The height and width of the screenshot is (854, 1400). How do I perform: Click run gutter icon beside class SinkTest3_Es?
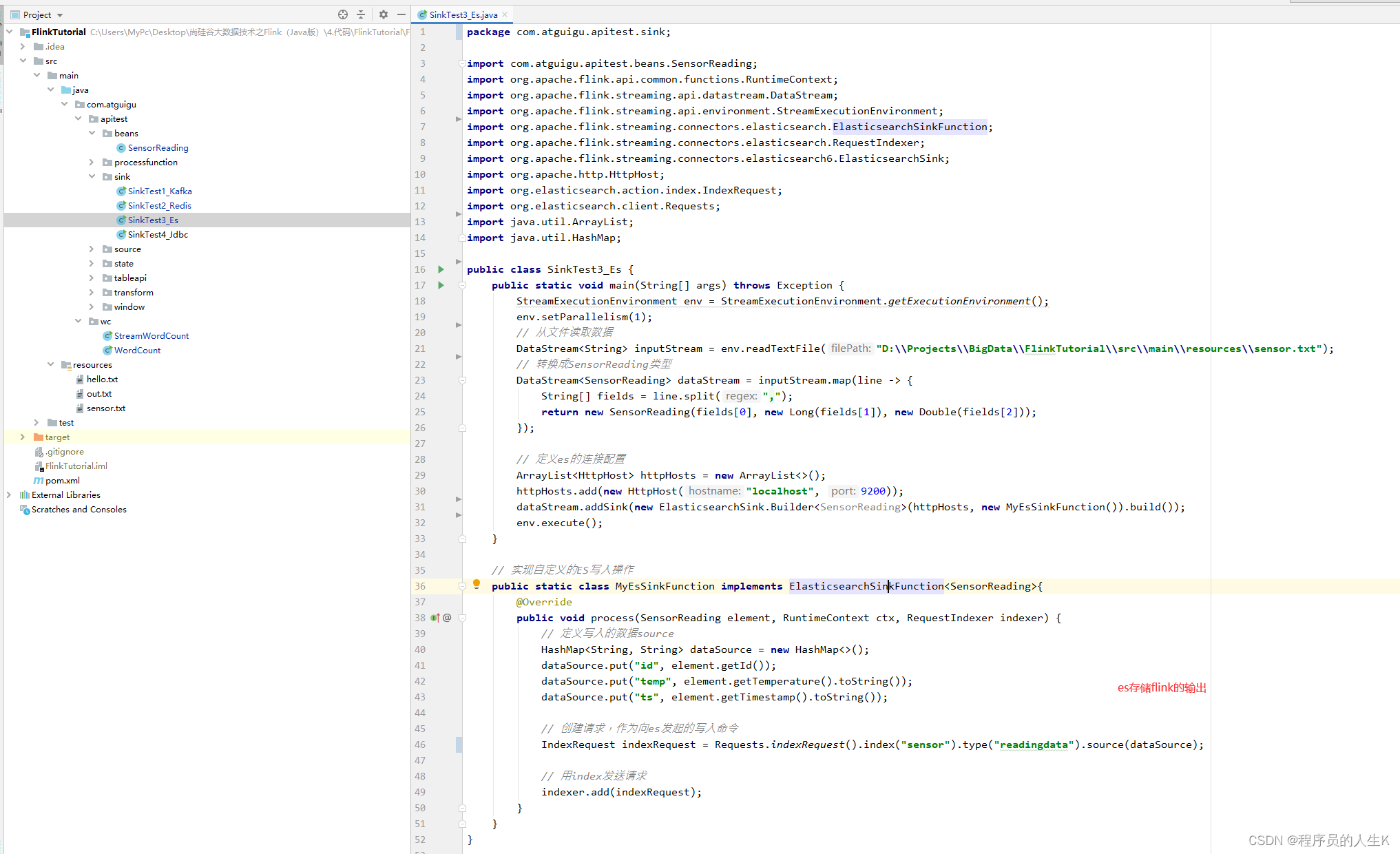[441, 269]
